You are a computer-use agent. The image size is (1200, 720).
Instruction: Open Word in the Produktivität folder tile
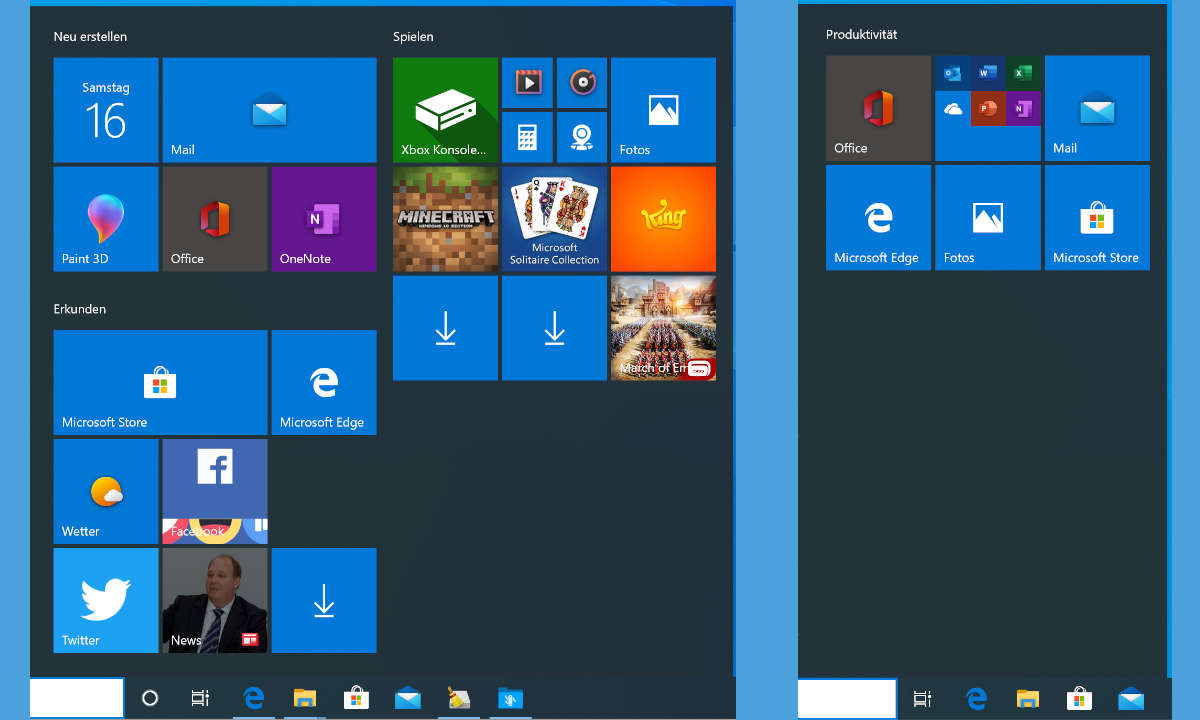989,73
